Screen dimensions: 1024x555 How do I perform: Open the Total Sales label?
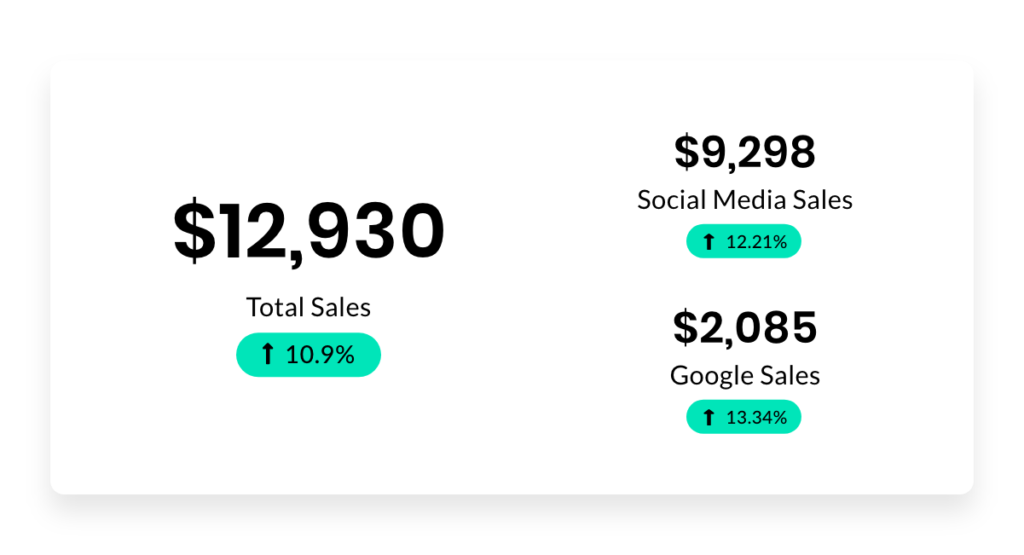(x=308, y=307)
